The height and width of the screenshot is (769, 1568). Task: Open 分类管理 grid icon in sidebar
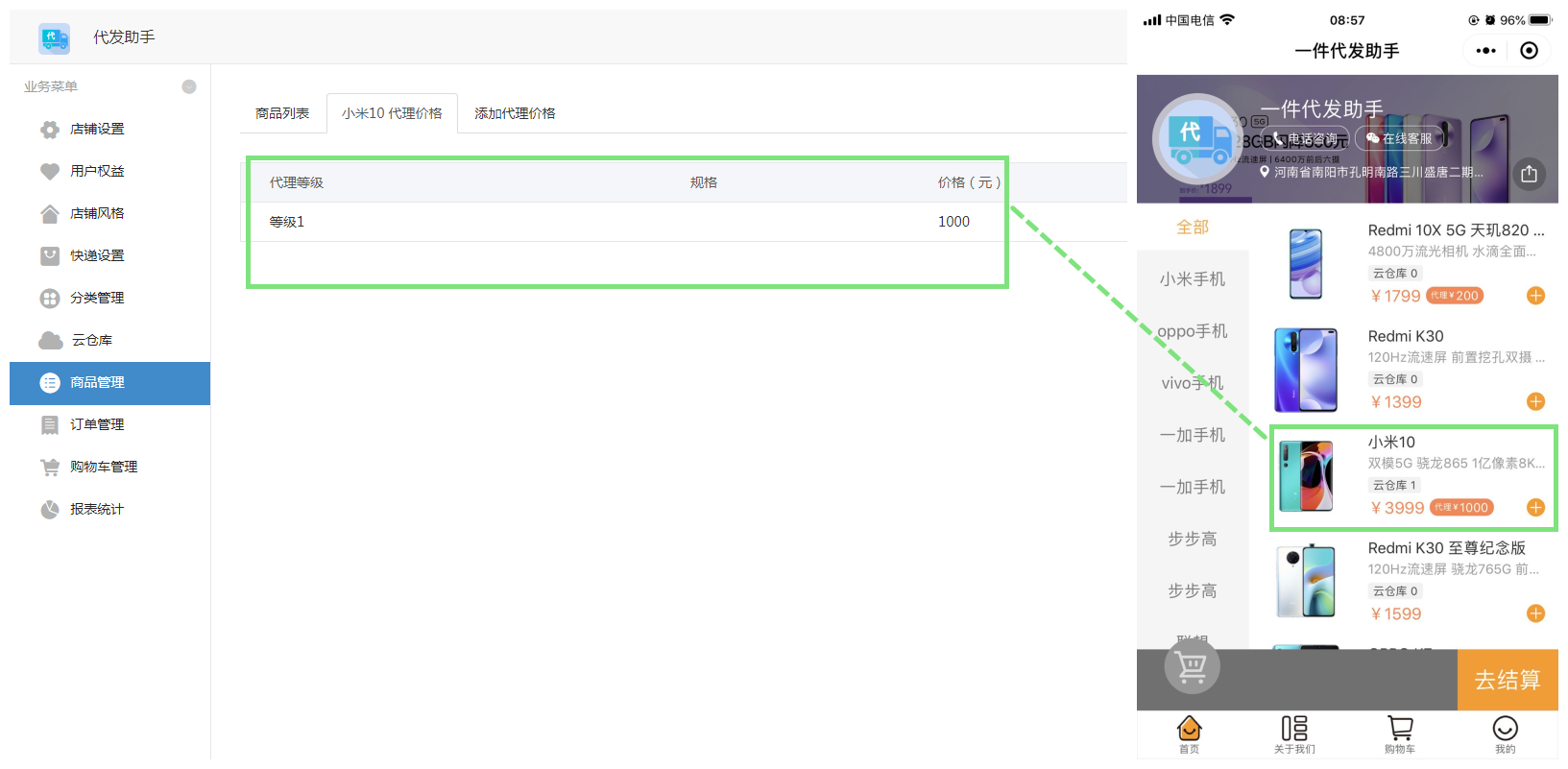(x=50, y=298)
